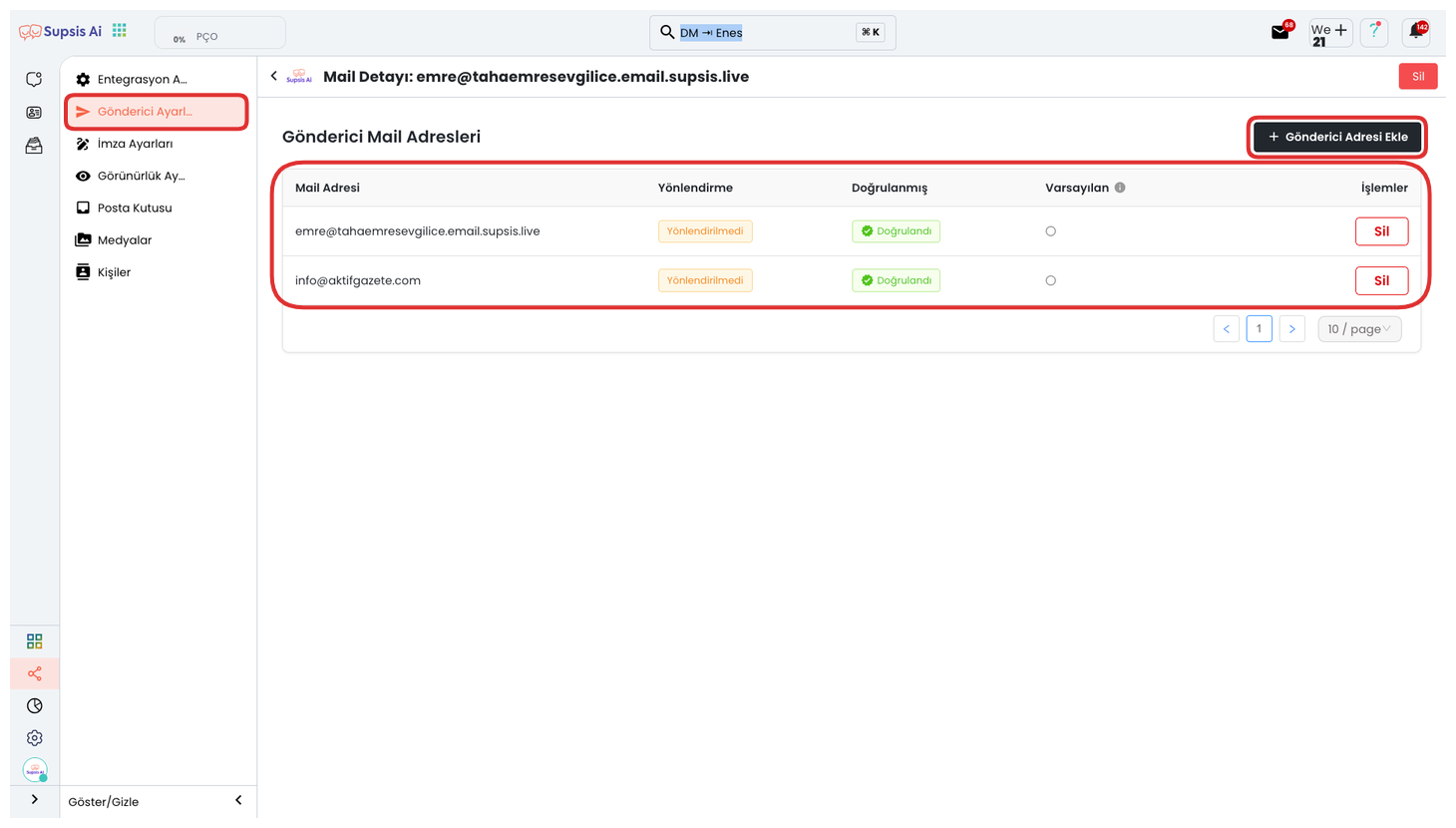Screen dimensions: 1456x828
Task: Click the Göster/Gizle label
Action: (104, 802)
